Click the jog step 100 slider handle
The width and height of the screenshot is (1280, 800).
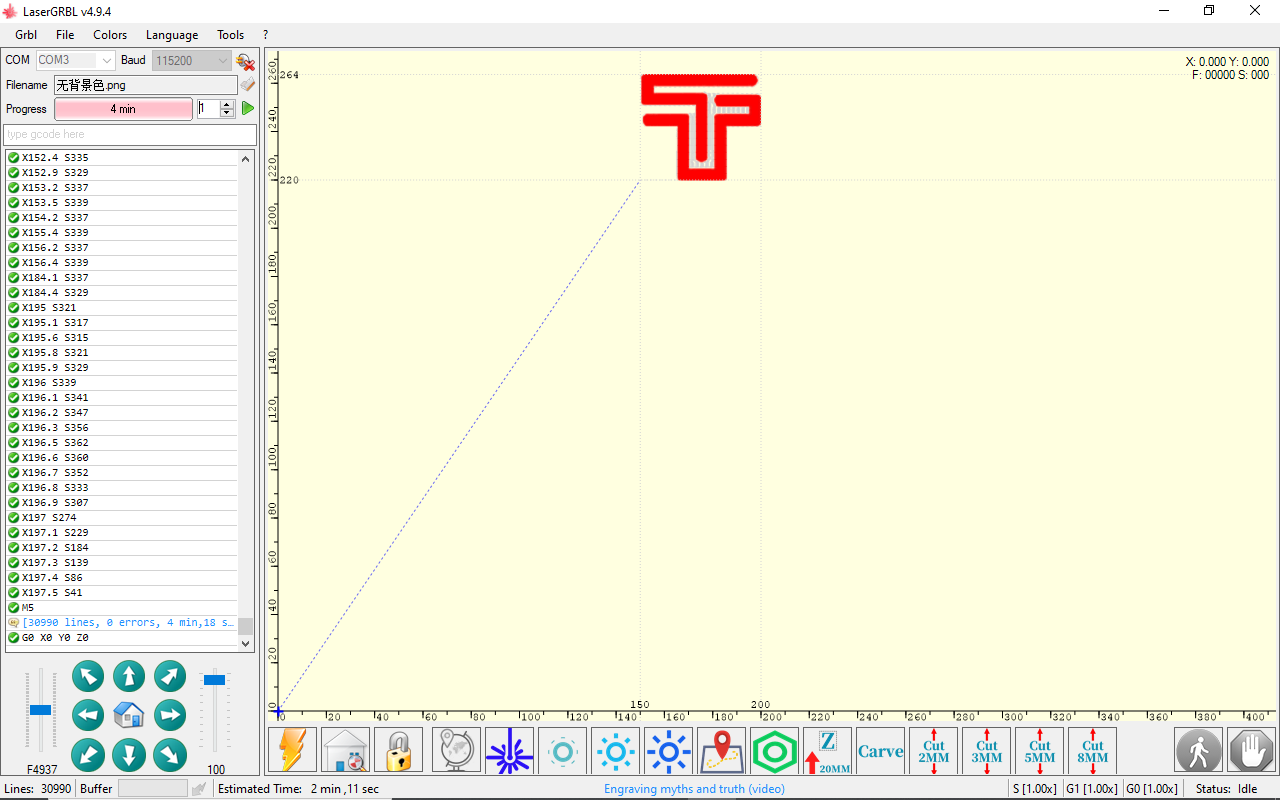pyautogui.click(x=214, y=680)
